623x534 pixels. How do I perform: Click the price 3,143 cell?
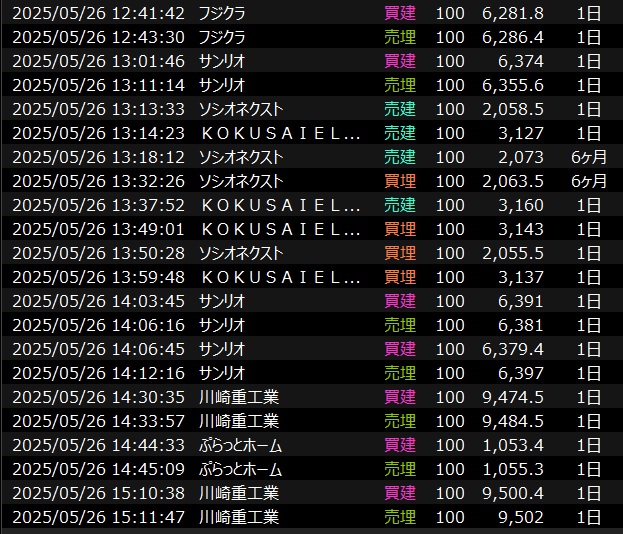(x=520, y=229)
